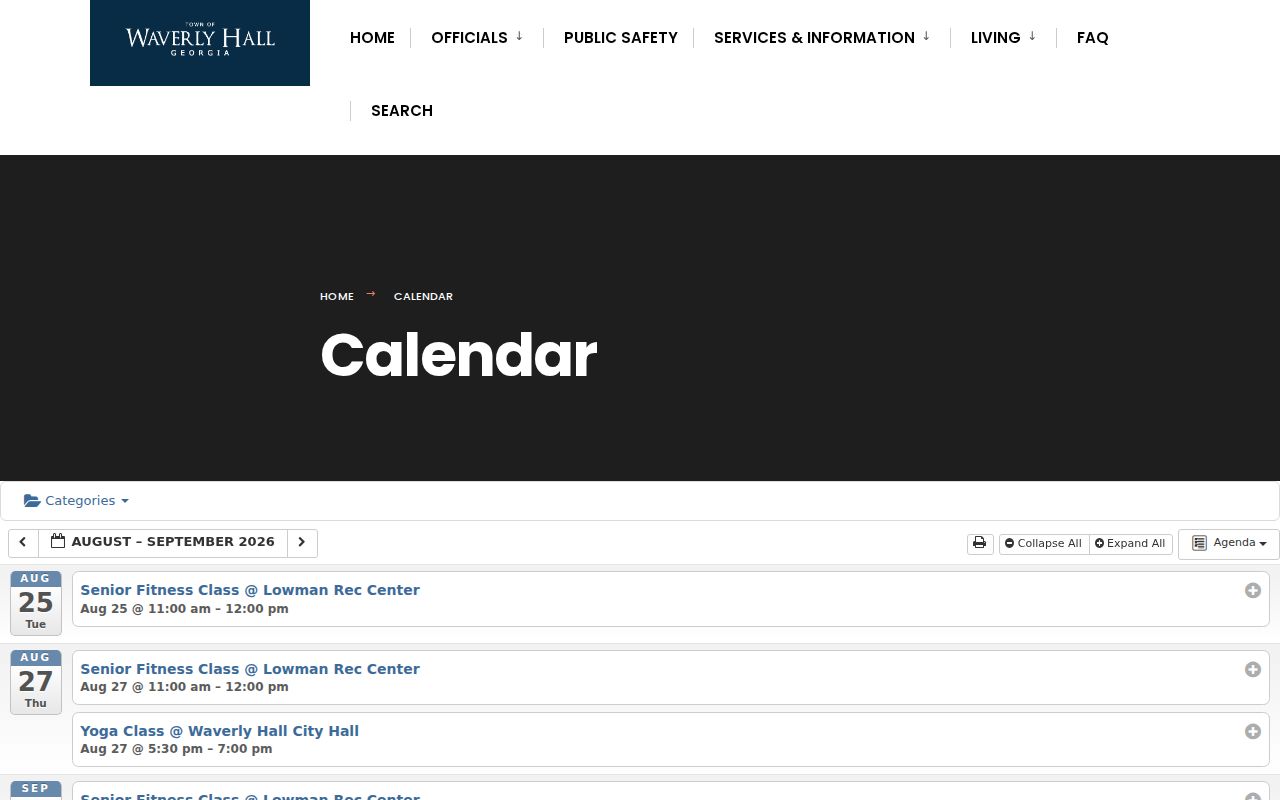
Task: Open the Search menu item
Action: click(402, 111)
